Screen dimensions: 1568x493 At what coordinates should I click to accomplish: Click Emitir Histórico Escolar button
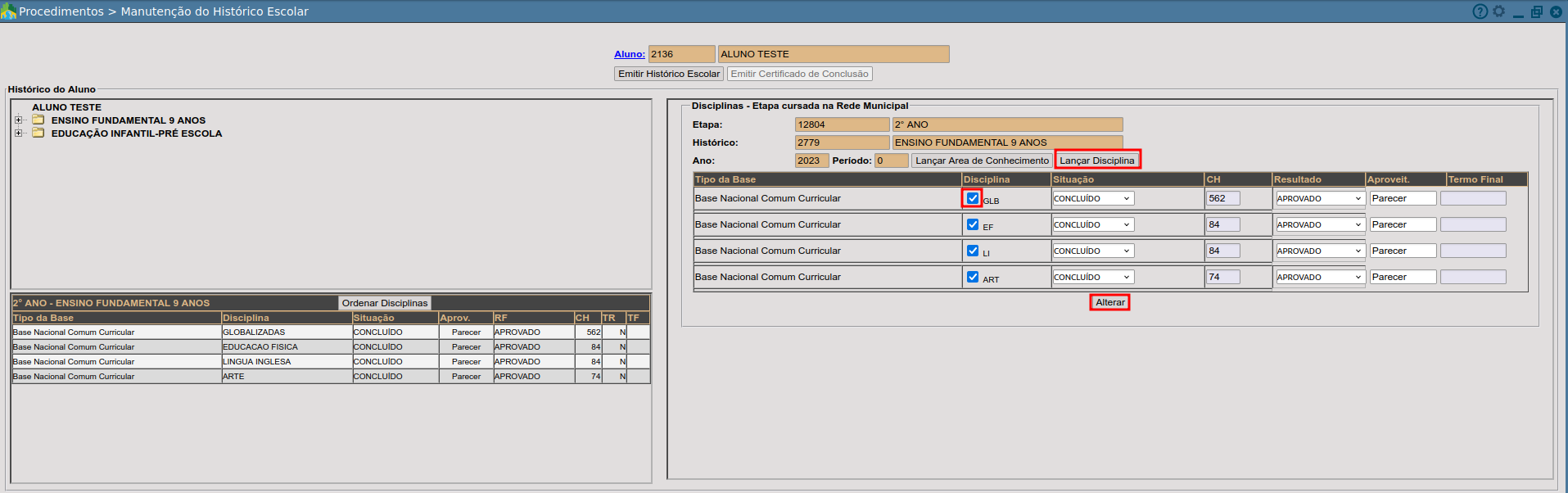[669, 74]
